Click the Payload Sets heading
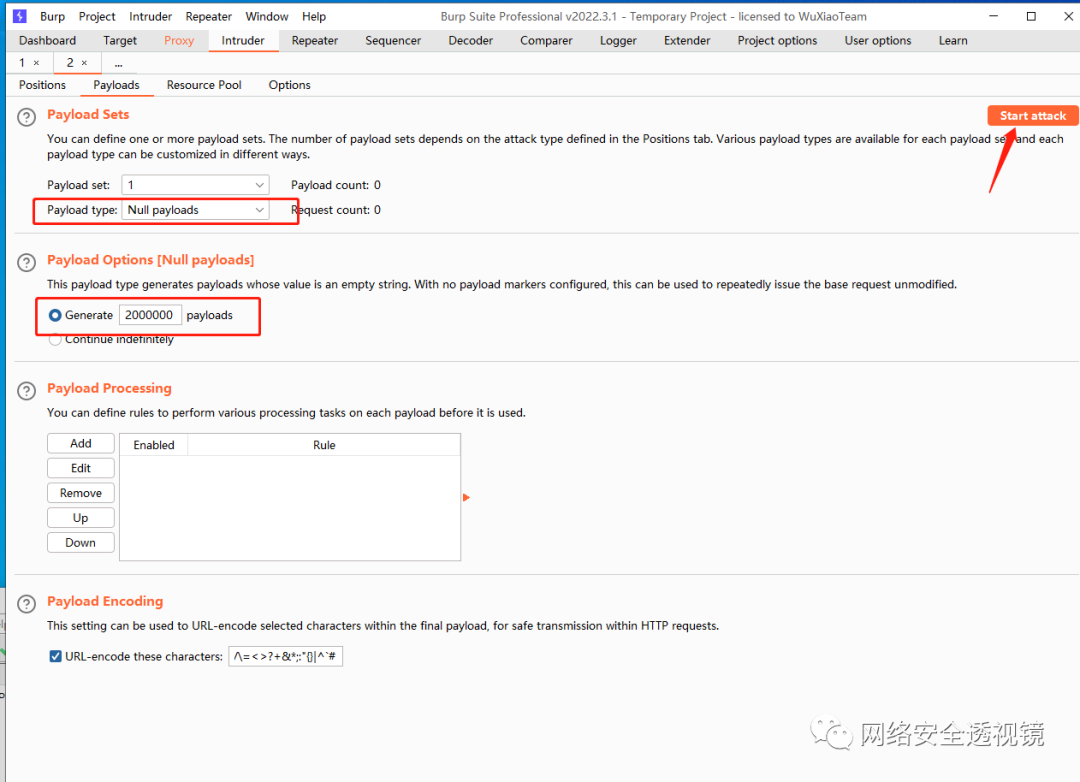The width and height of the screenshot is (1080, 782). coord(88,114)
